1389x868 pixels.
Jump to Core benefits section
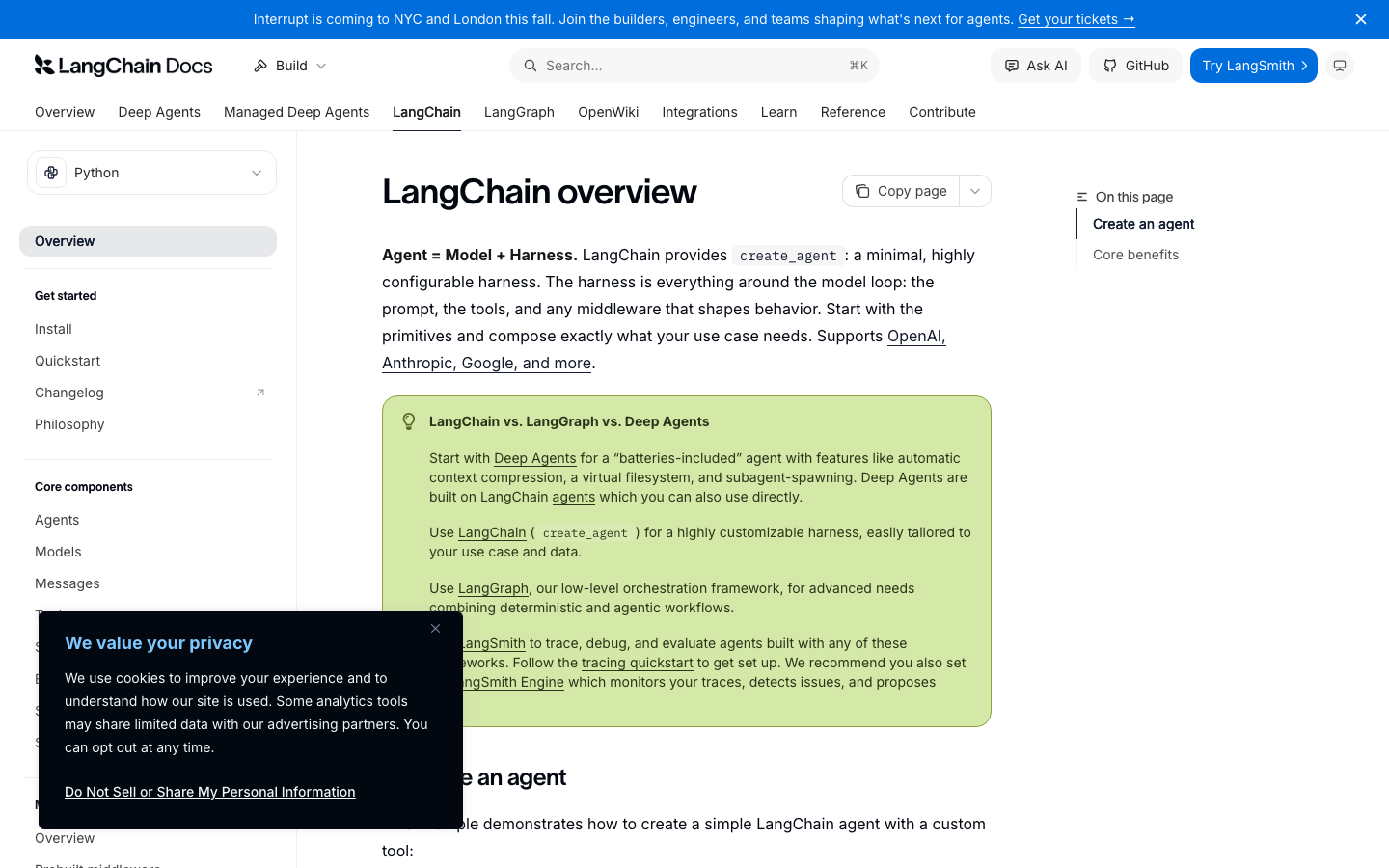click(x=1135, y=255)
